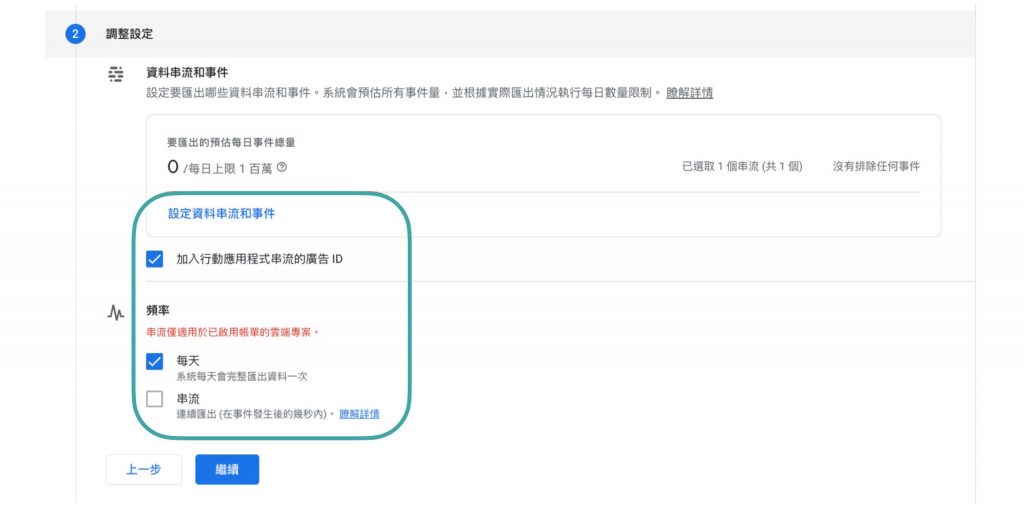Open 瞭解詳情 link next to streaming export
The width and height of the screenshot is (1024, 506).
pyautogui.click(x=359, y=413)
